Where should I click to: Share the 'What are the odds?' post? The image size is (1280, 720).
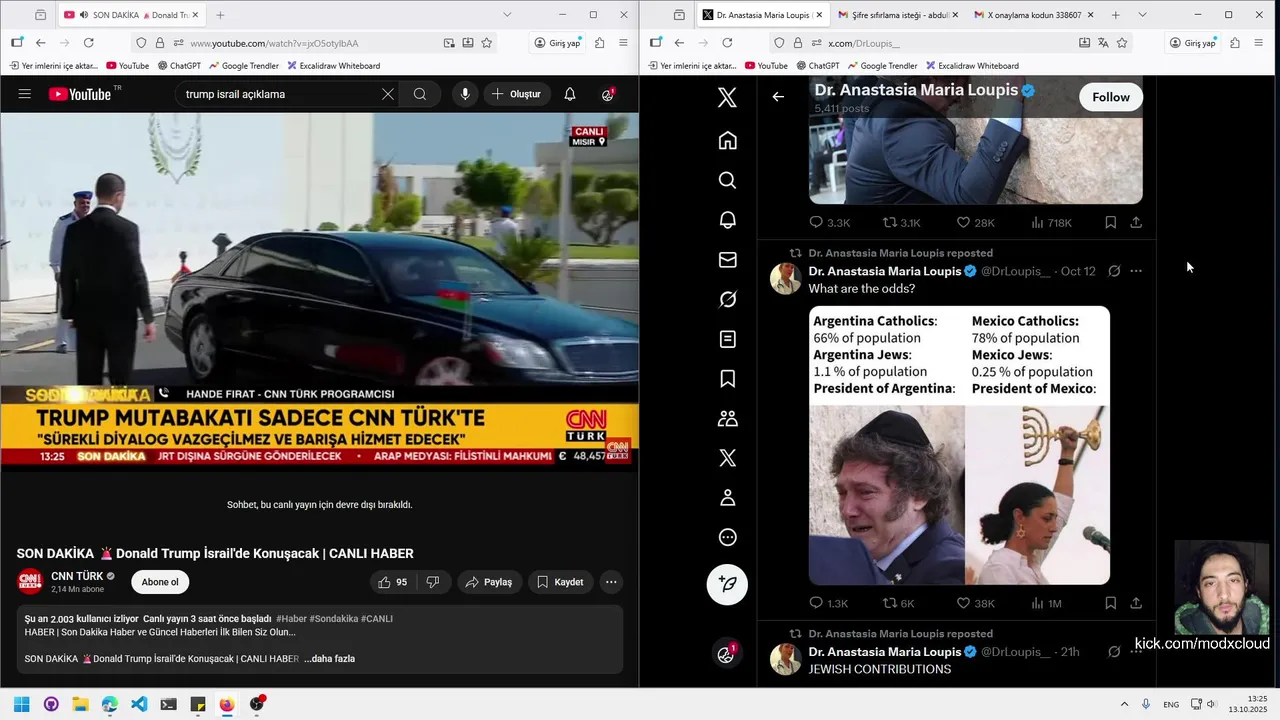[1136, 603]
